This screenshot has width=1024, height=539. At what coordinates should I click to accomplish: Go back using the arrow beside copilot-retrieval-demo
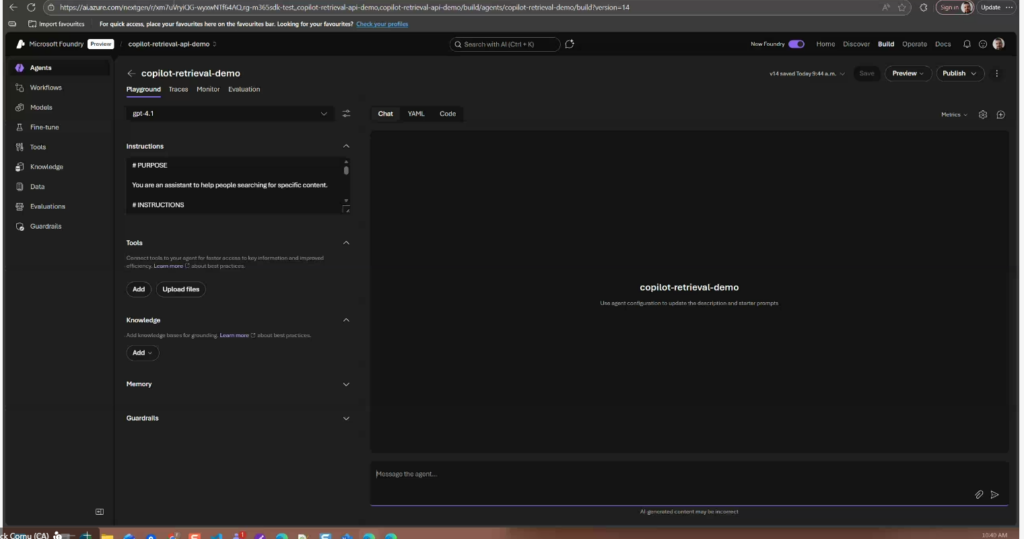[131, 73]
